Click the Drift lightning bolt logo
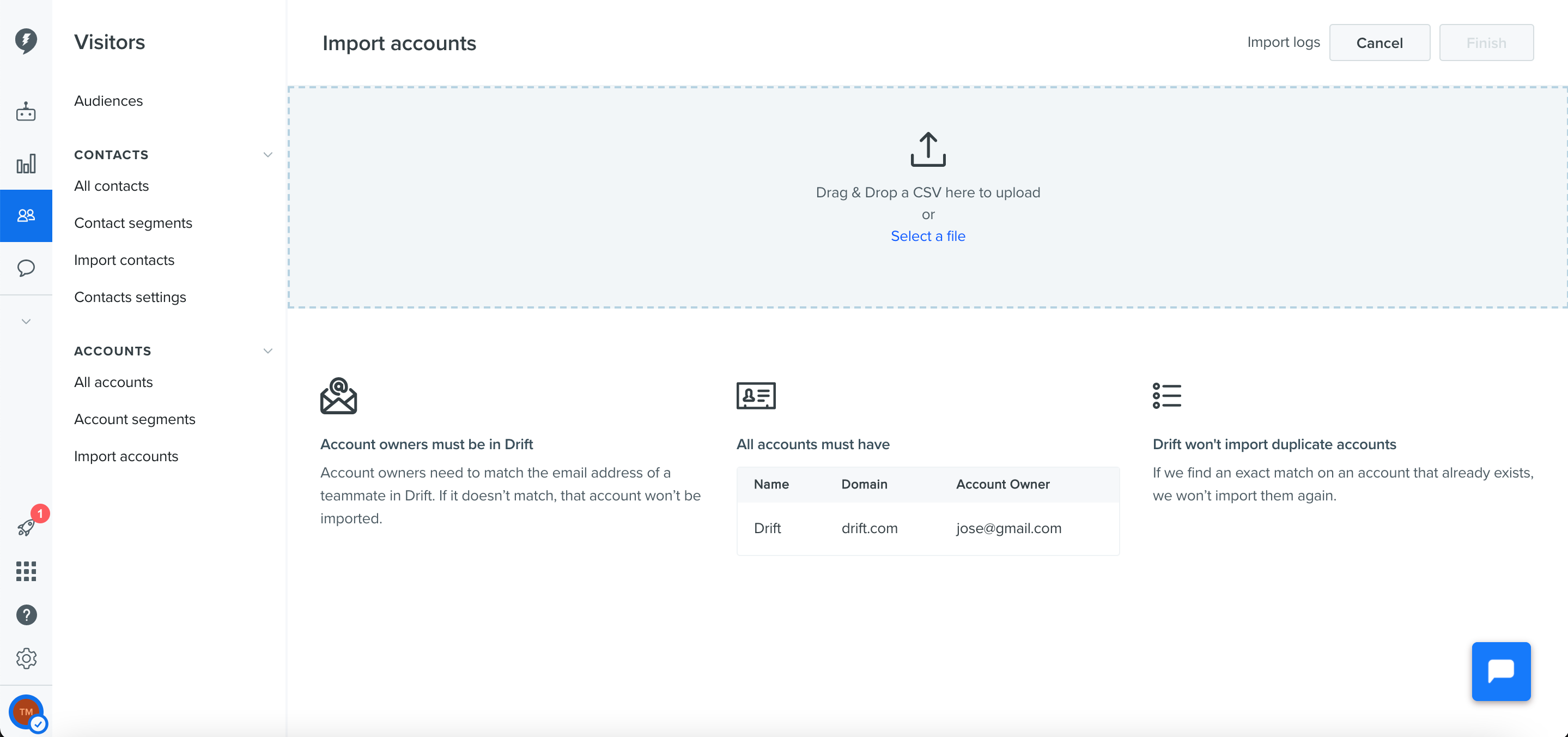1568x737 pixels. coord(26,41)
